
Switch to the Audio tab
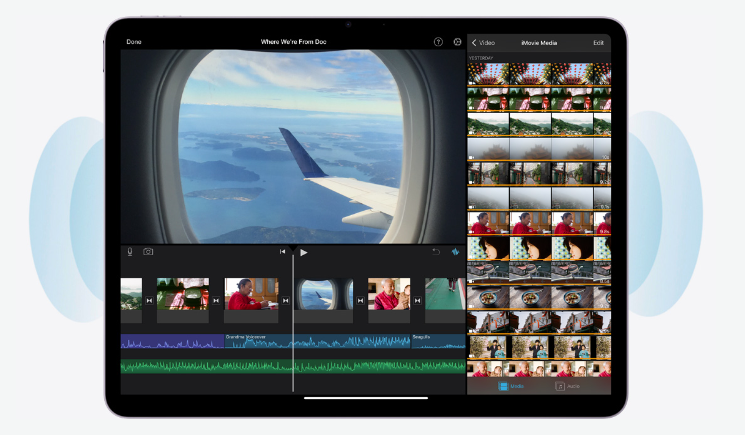(x=567, y=386)
